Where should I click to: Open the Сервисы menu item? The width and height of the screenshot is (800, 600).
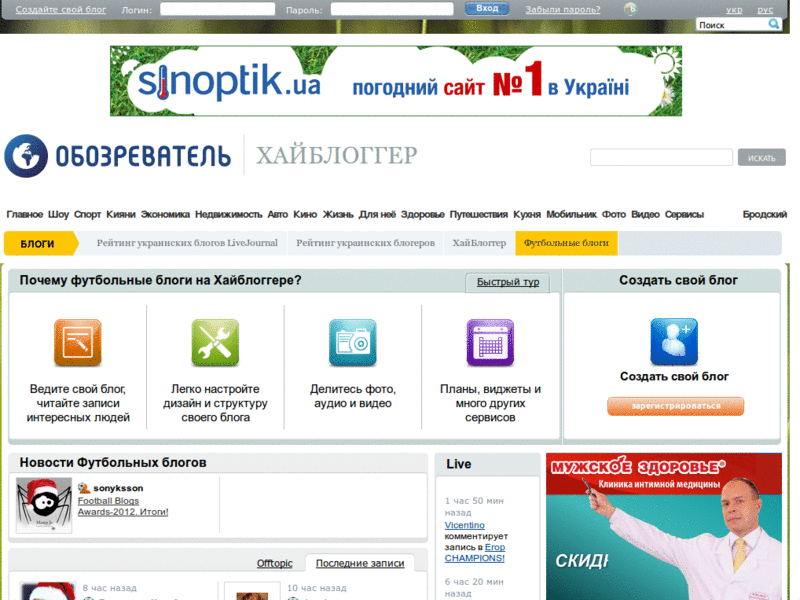pos(684,214)
